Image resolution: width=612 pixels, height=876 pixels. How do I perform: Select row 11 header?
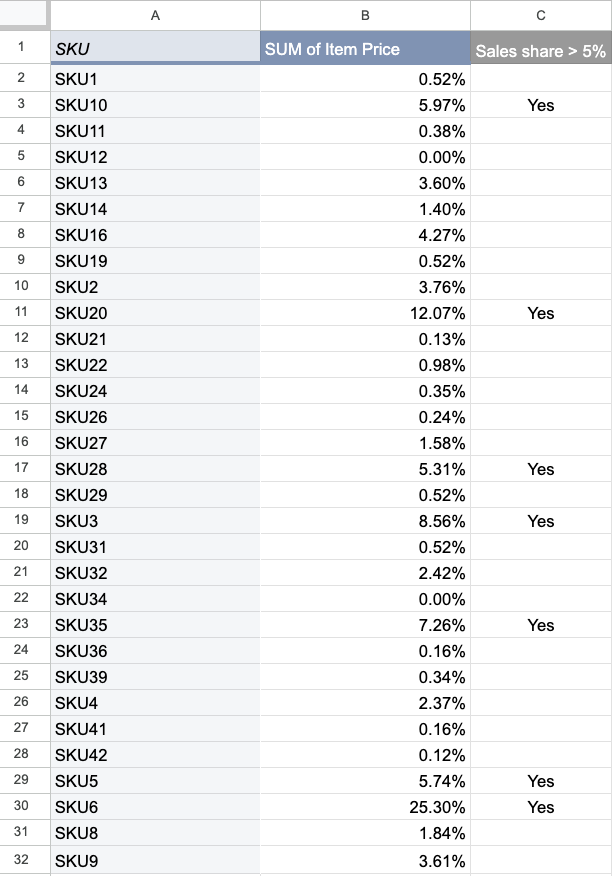click(x=22, y=312)
